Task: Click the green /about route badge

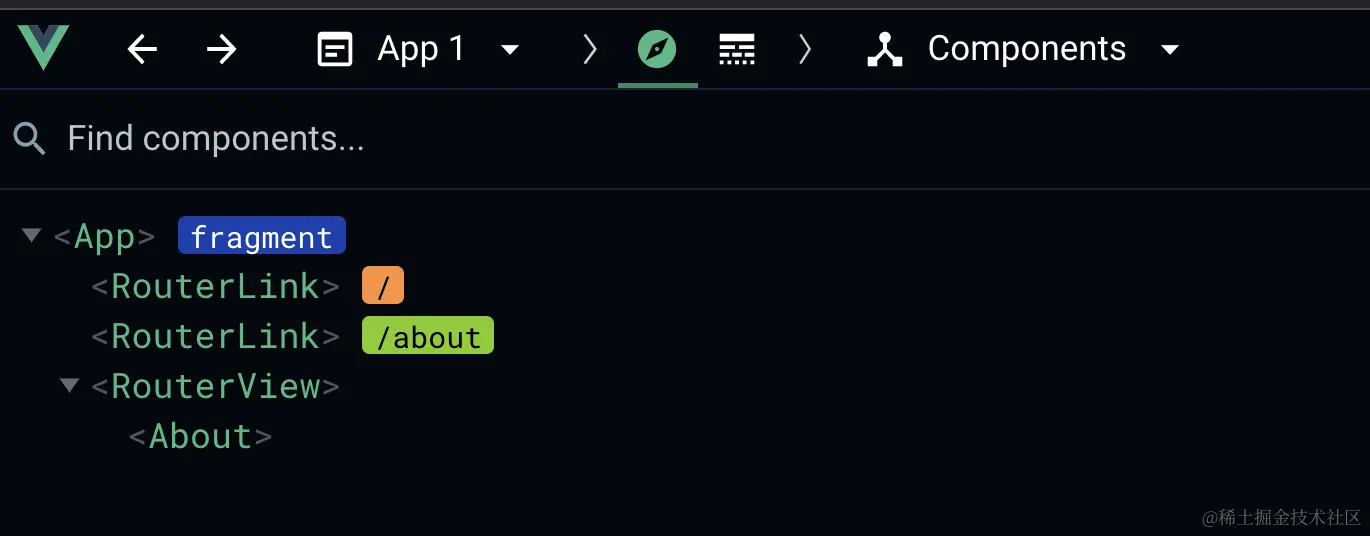Action: click(428, 336)
